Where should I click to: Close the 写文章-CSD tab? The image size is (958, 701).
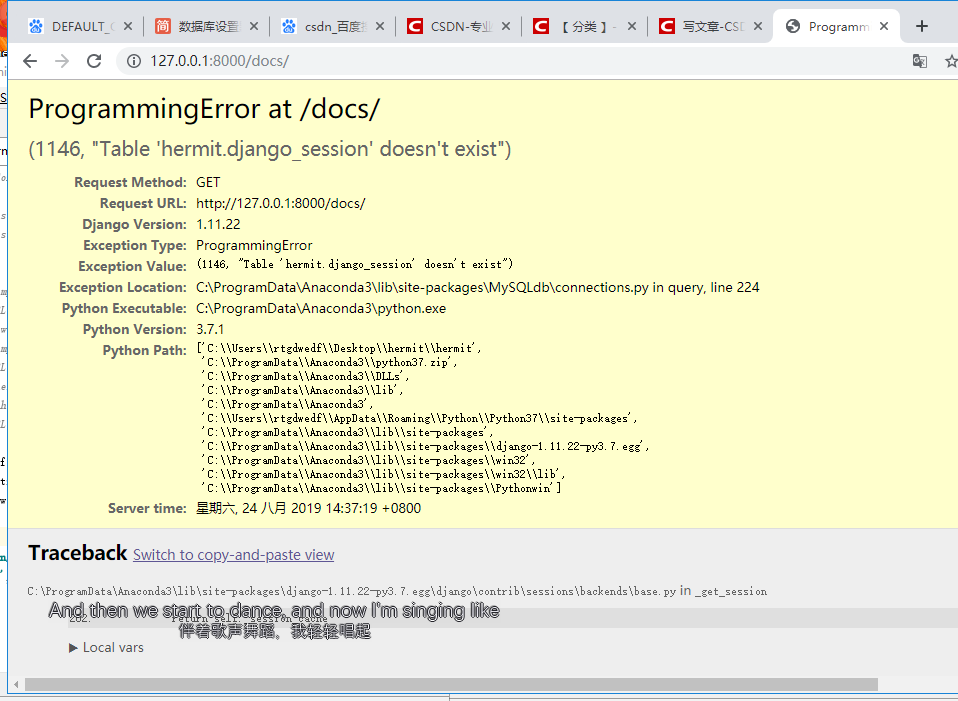pyautogui.click(x=758, y=26)
